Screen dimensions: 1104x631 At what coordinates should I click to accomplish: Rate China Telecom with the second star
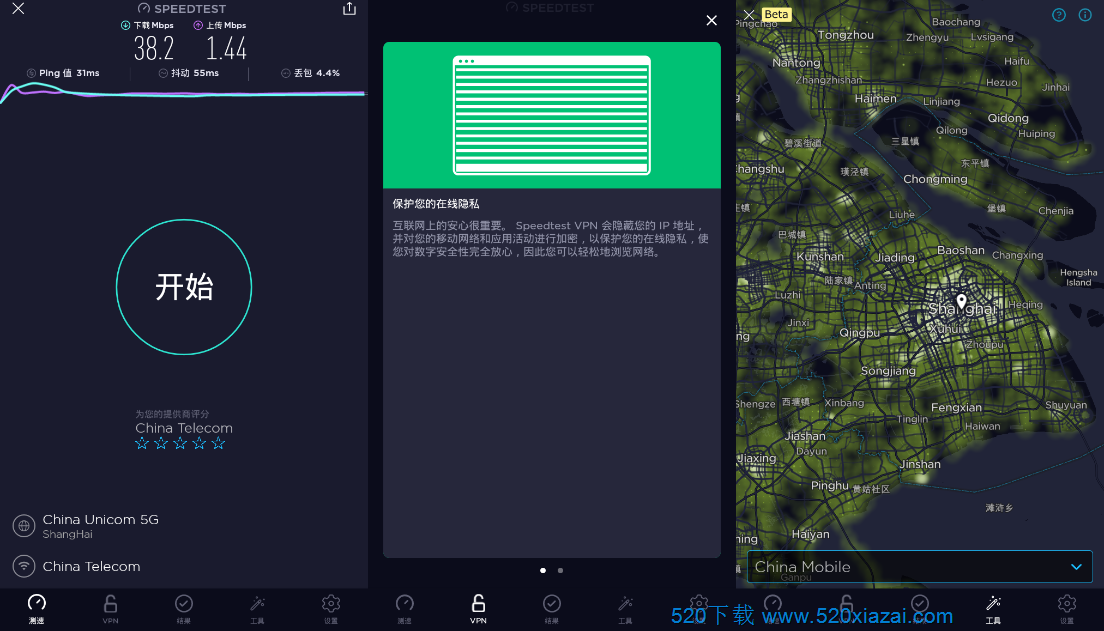pos(161,443)
